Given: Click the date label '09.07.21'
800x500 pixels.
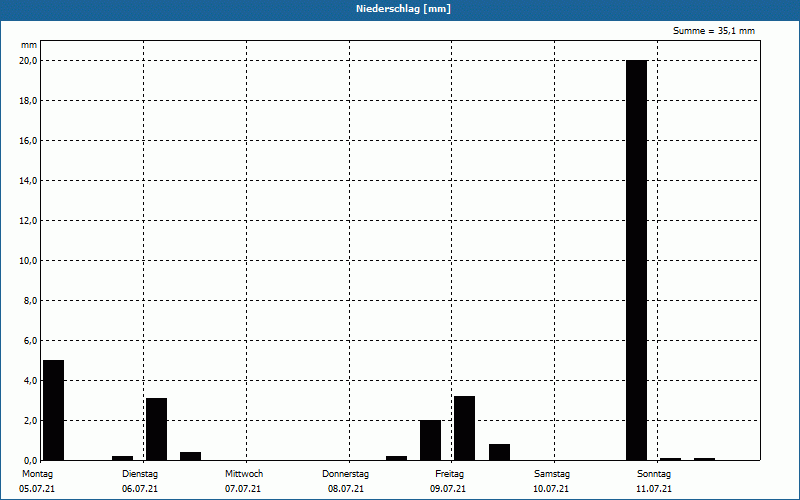Looking at the screenshot, I should click(x=447, y=489).
